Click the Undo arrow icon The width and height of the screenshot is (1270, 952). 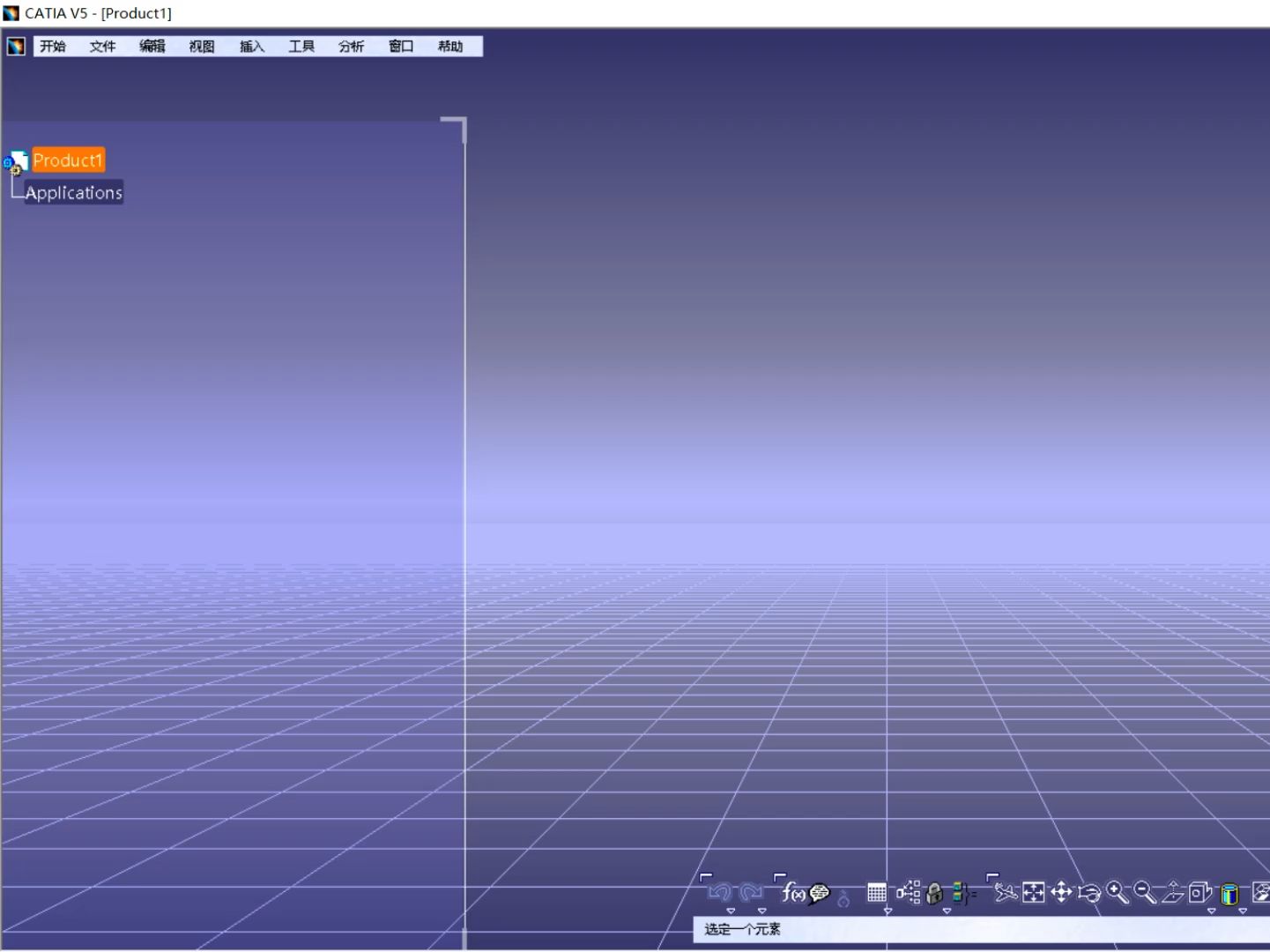tap(719, 893)
